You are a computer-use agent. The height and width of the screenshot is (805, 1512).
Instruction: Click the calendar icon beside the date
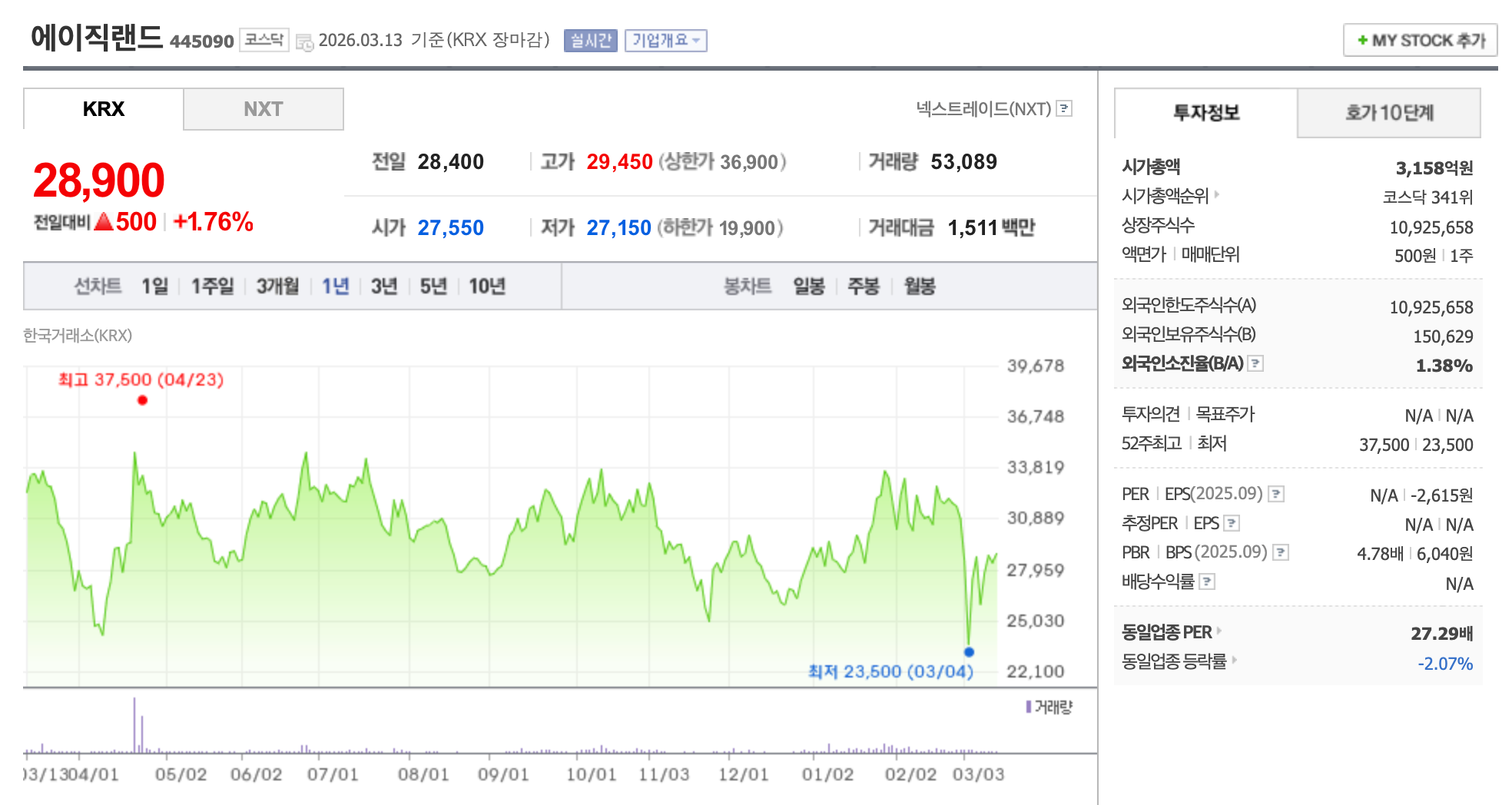coord(304,42)
